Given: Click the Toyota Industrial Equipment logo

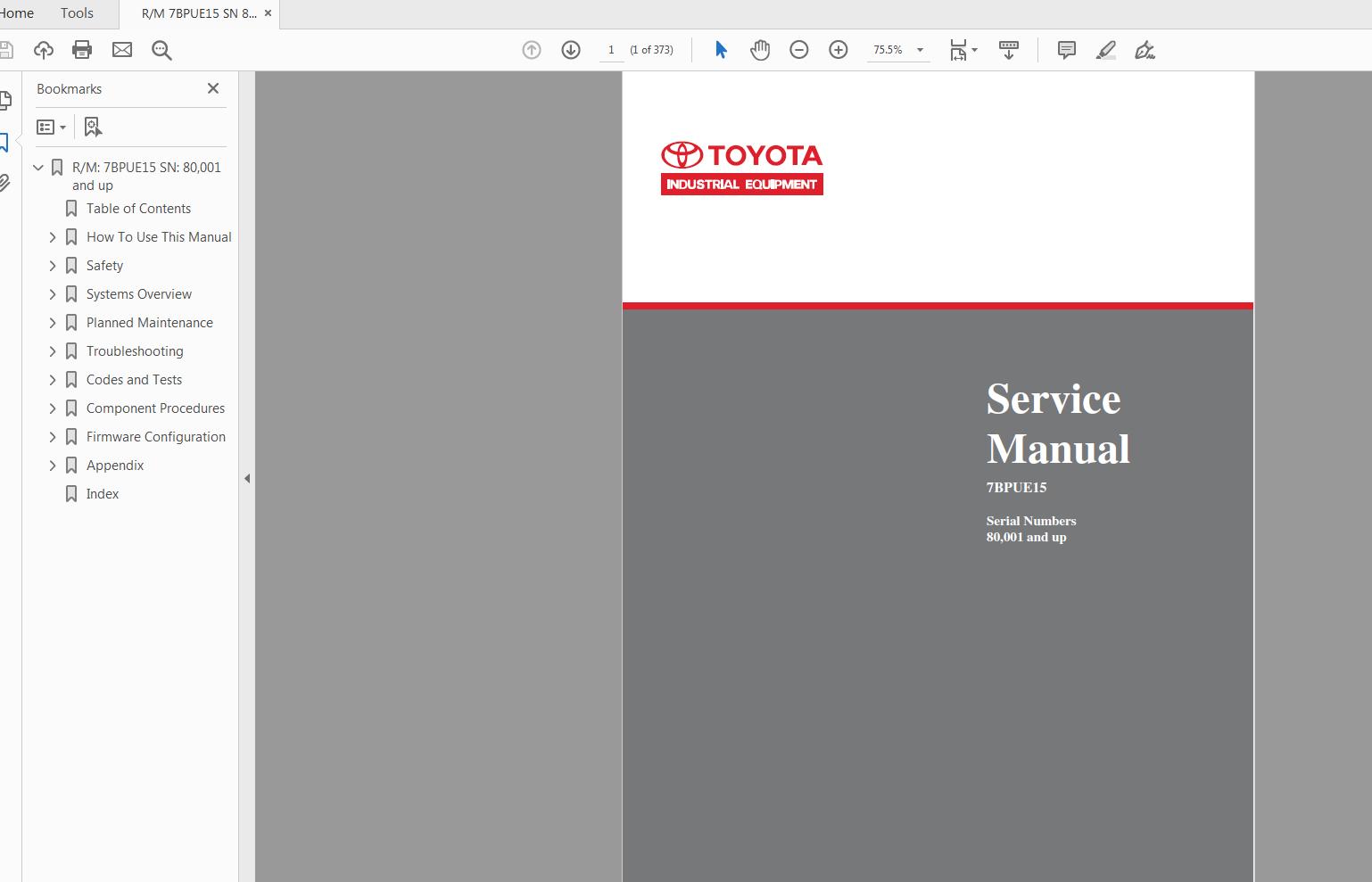Looking at the screenshot, I should click(x=741, y=168).
